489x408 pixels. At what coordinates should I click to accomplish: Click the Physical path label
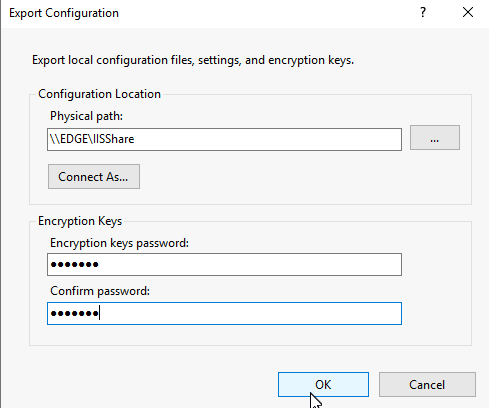pos(86,116)
